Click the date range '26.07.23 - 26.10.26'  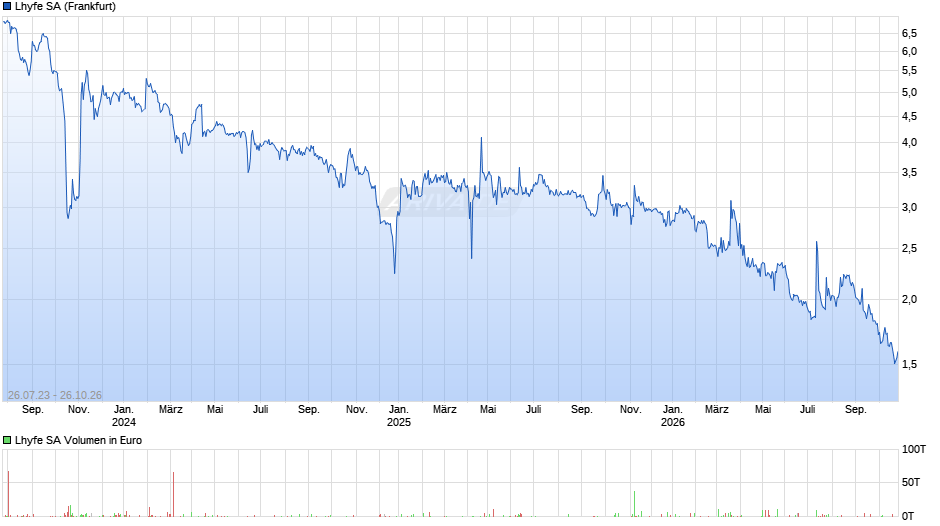(x=55, y=395)
